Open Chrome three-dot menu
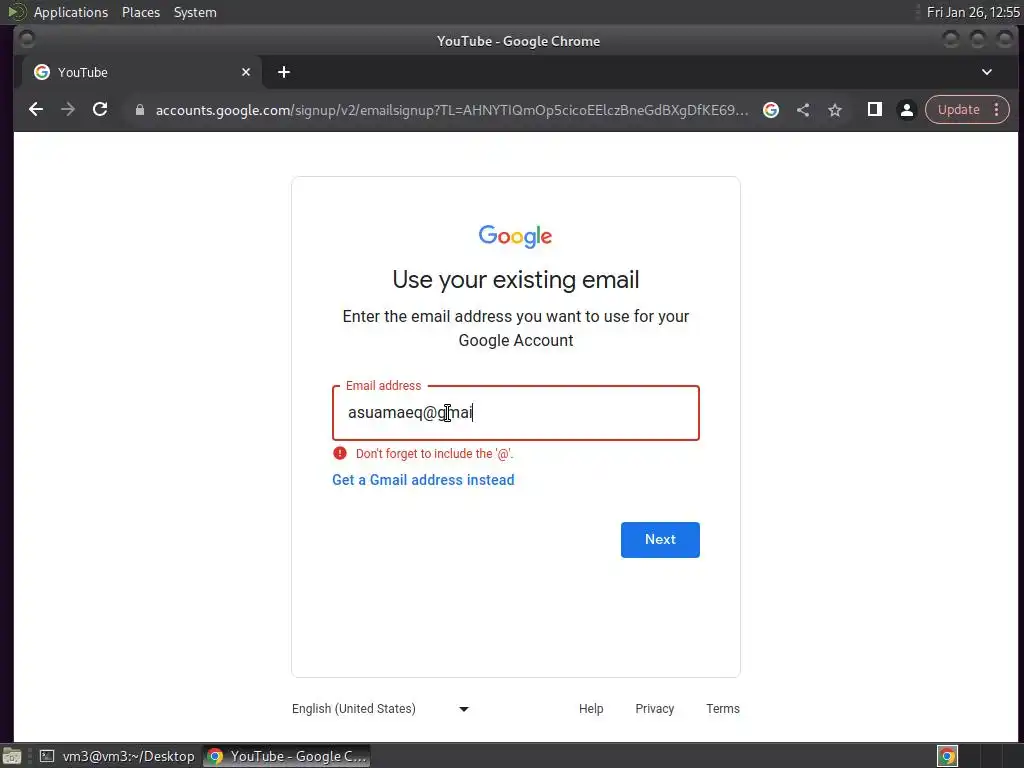The height and width of the screenshot is (768, 1024). pos(997,110)
